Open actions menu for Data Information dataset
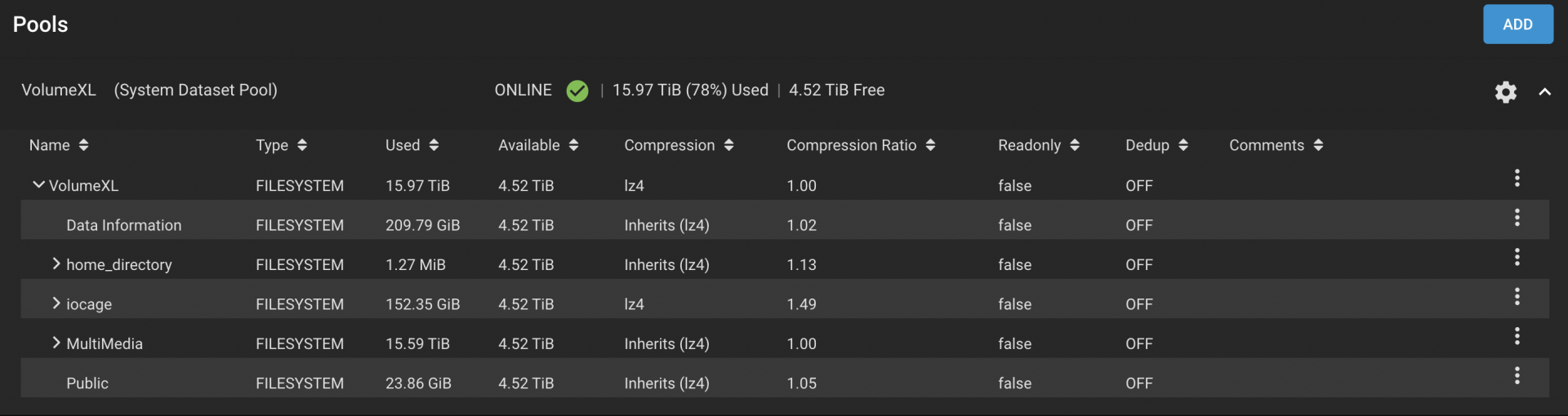This screenshot has width=1568, height=416. coord(1517,218)
